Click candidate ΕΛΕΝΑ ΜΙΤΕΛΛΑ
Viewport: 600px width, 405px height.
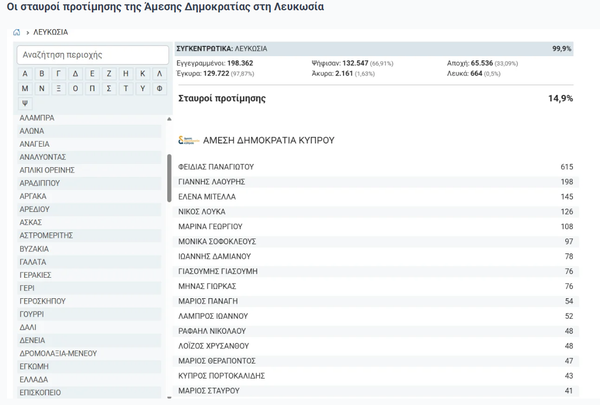pos(377,197)
